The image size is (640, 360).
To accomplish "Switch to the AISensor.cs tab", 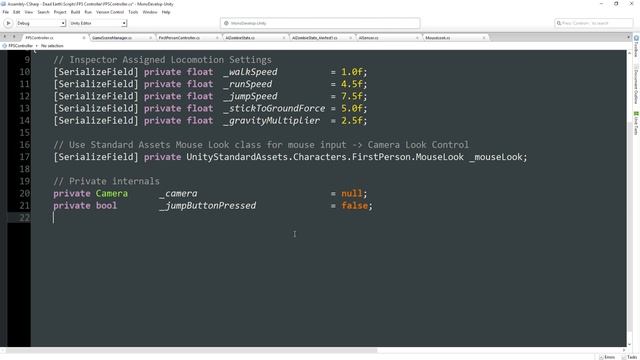I will pyautogui.click(x=389, y=38).
